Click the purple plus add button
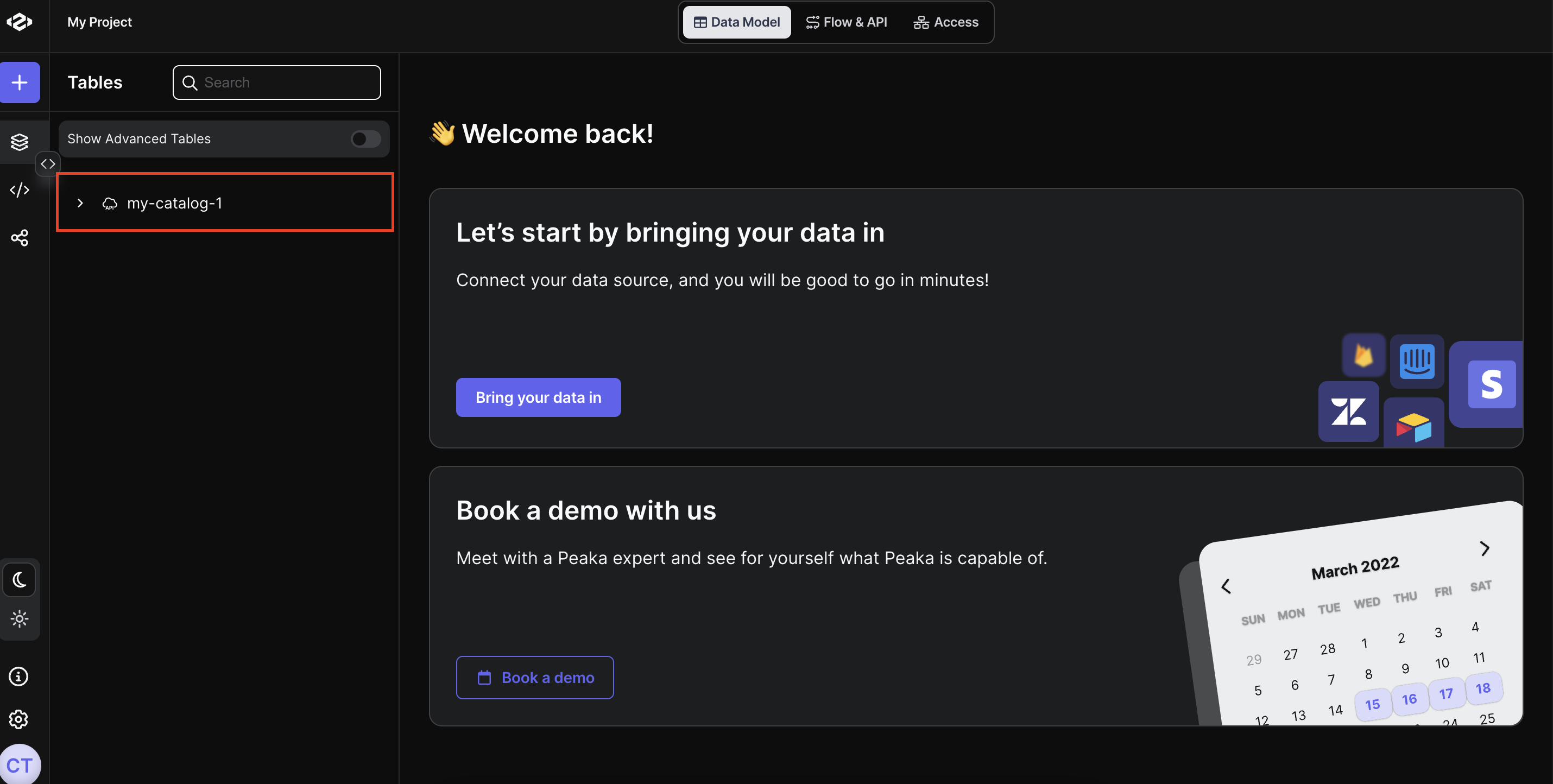This screenshot has height=784, width=1553. [x=20, y=83]
